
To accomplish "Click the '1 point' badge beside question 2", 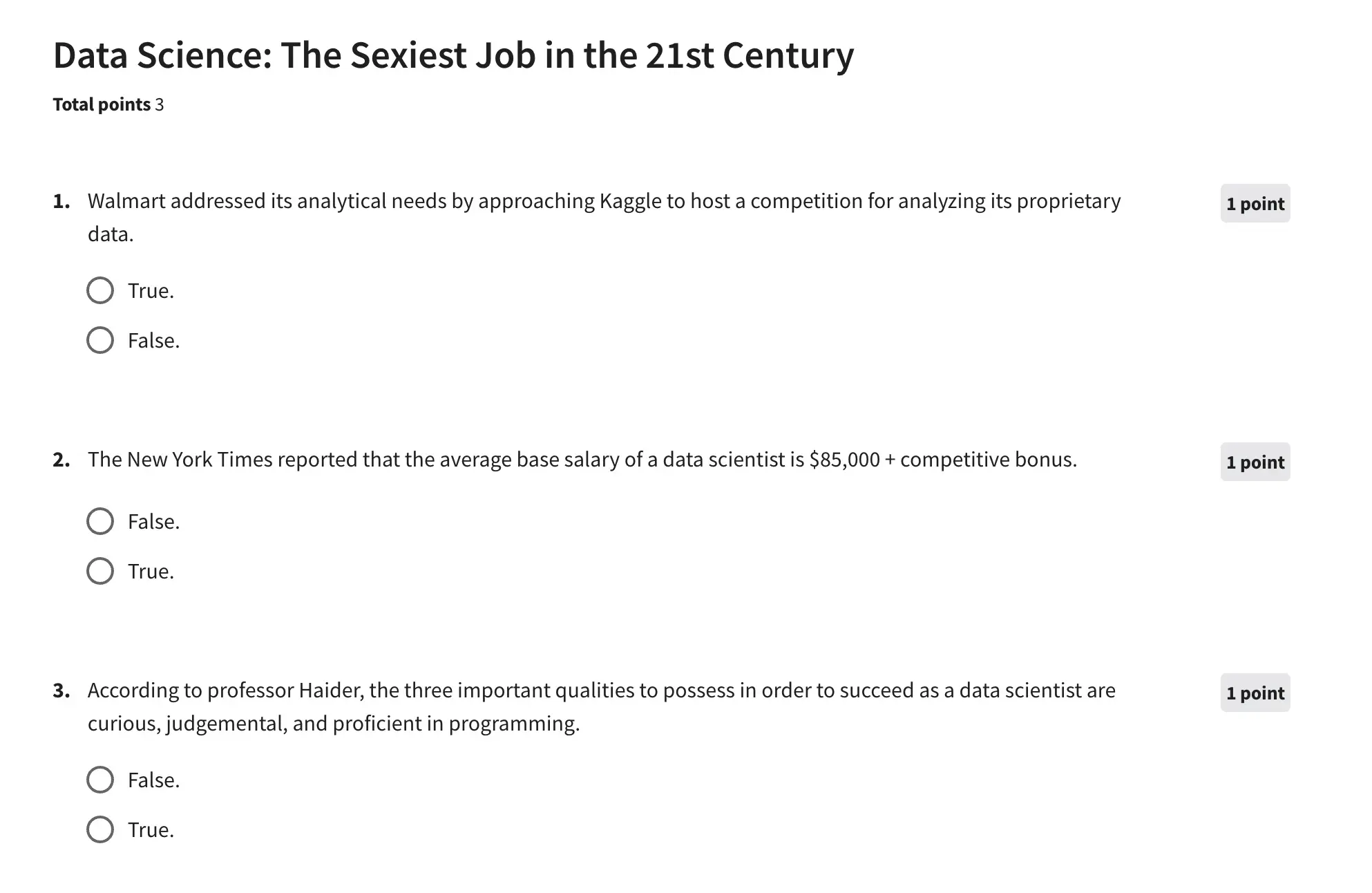I will click(x=1255, y=462).
